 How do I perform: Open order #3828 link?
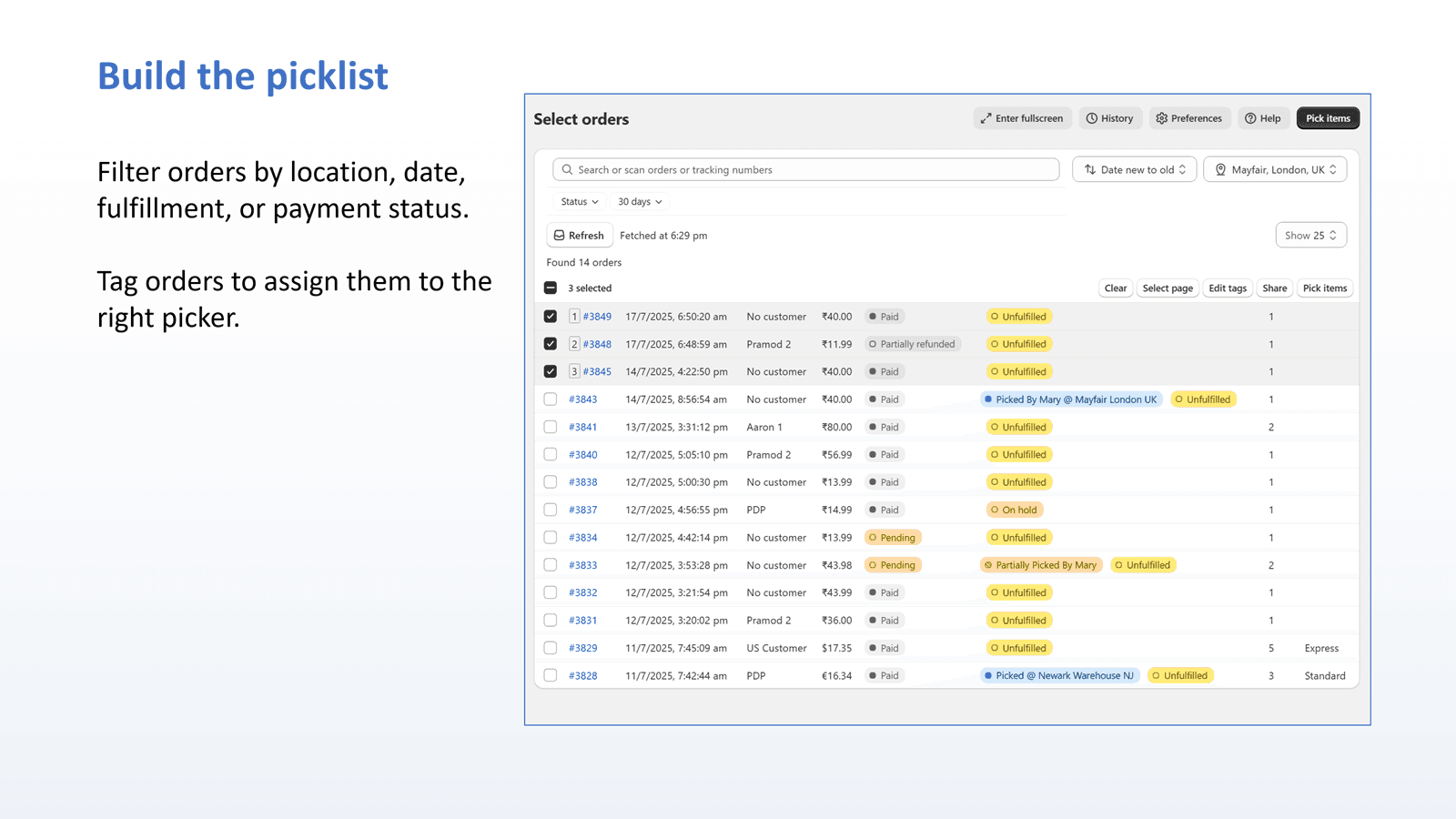[x=583, y=676]
